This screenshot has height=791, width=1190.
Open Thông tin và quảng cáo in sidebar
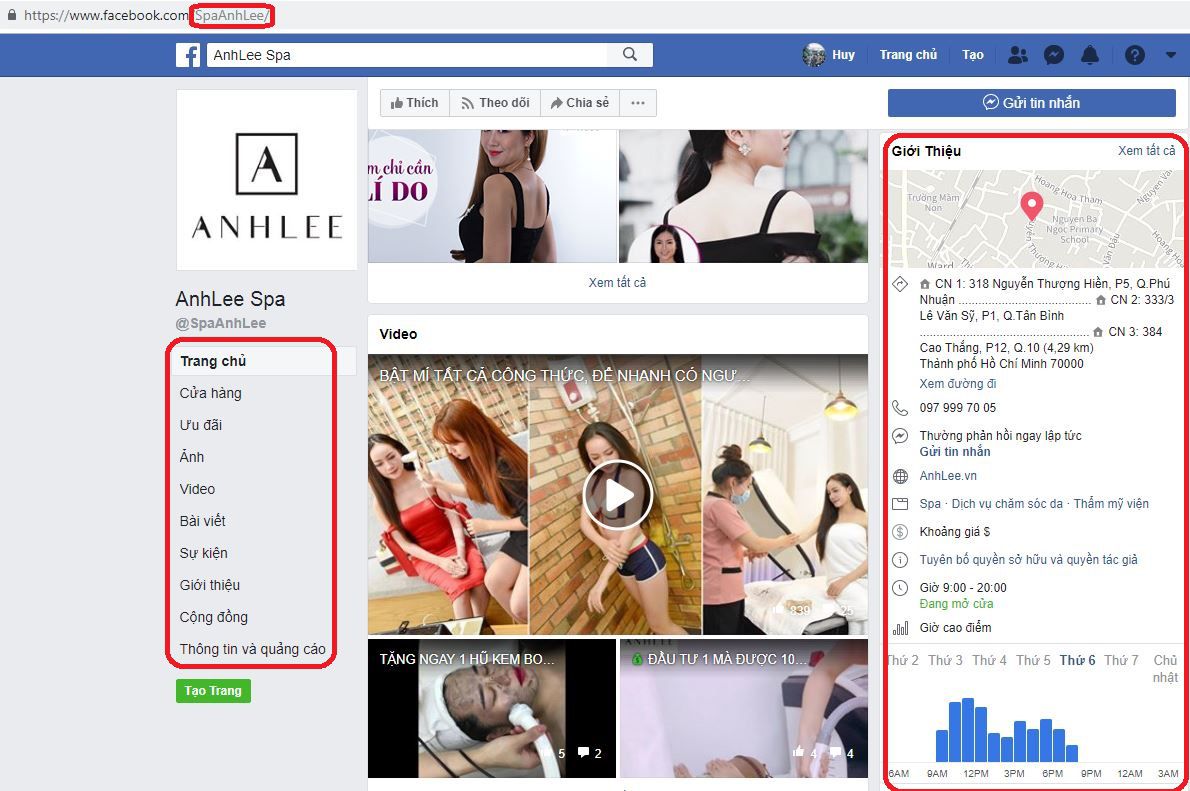[253, 649]
